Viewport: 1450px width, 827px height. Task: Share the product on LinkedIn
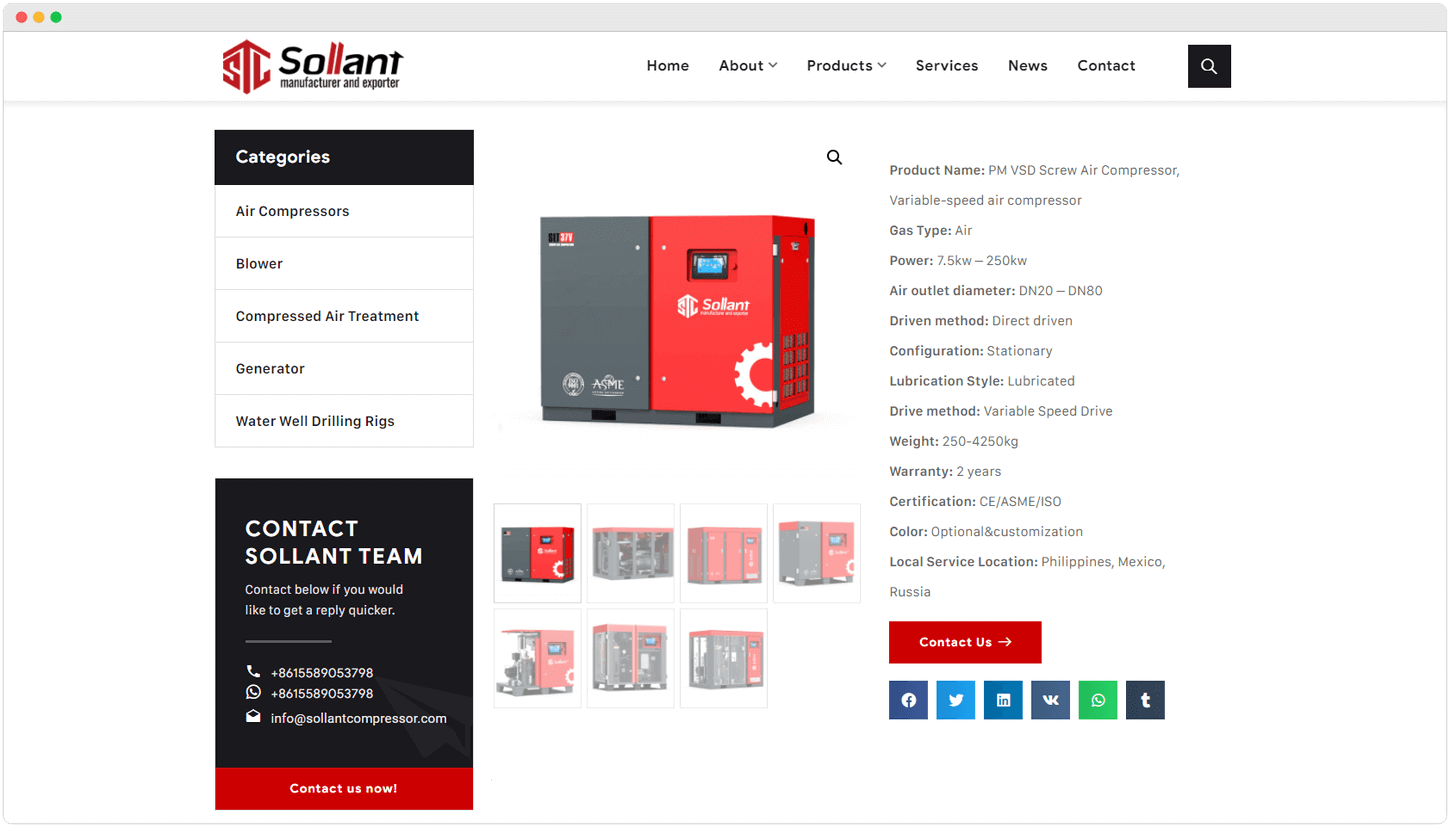point(1003,700)
